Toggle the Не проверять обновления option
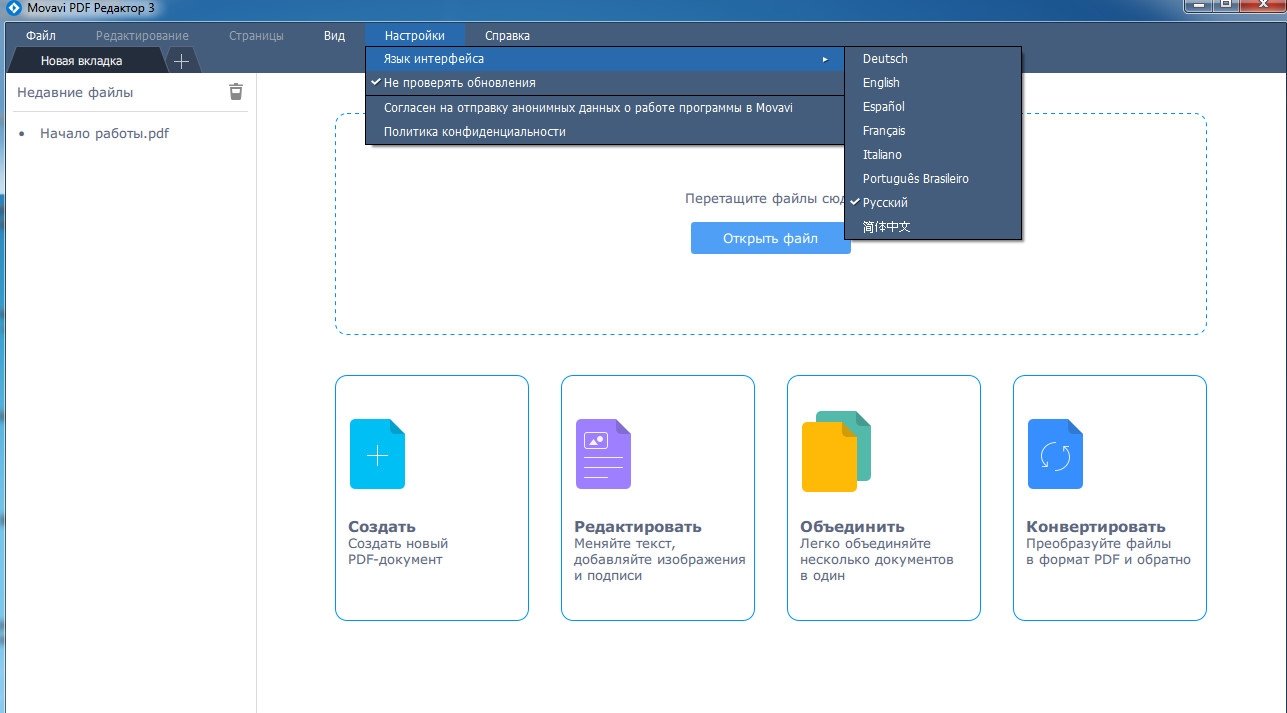This screenshot has height=713, width=1287. (x=460, y=83)
